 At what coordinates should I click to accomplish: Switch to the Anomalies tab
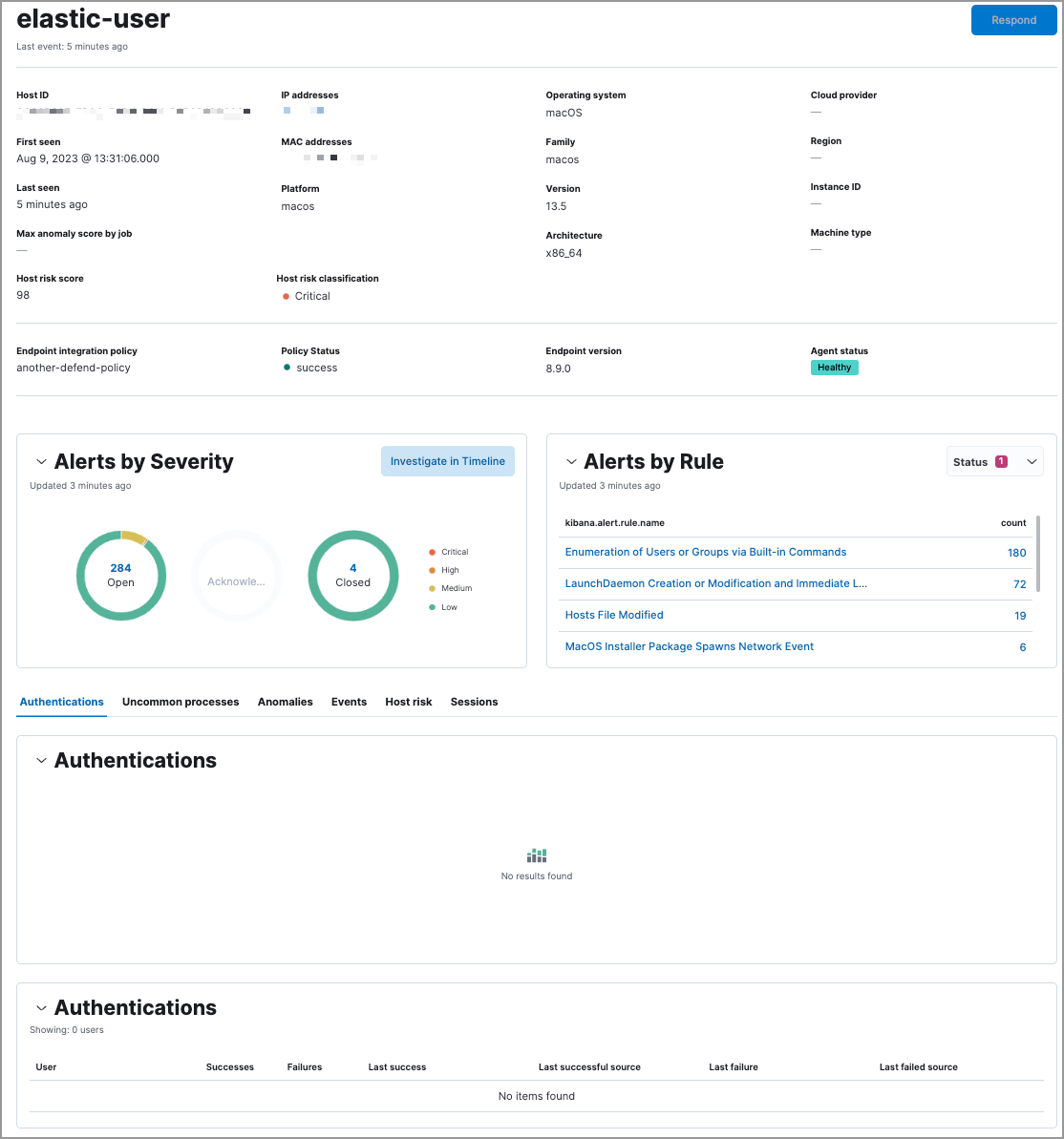[285, 702]
